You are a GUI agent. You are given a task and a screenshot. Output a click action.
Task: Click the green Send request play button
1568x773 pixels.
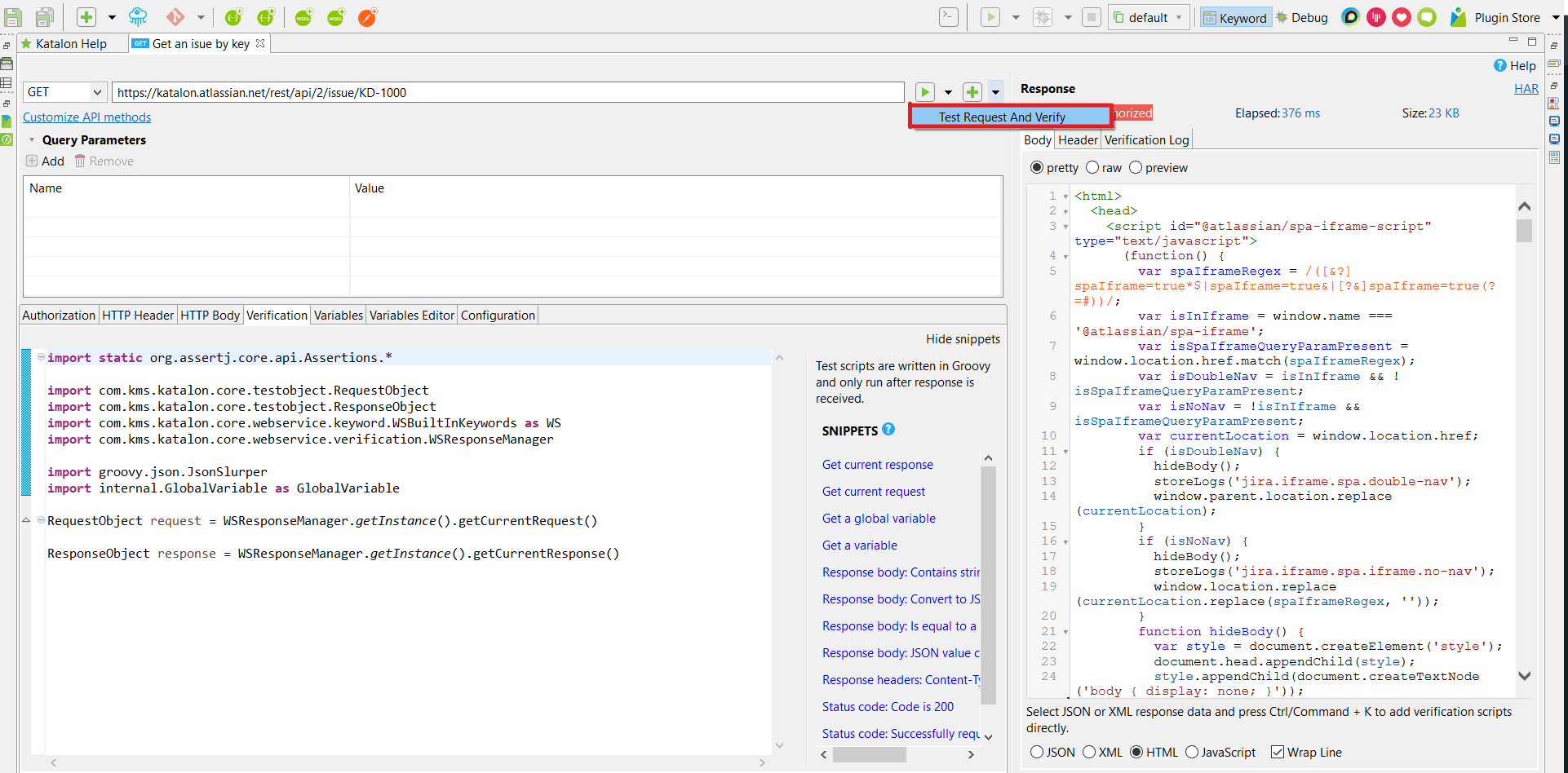(x=924, y=92)
